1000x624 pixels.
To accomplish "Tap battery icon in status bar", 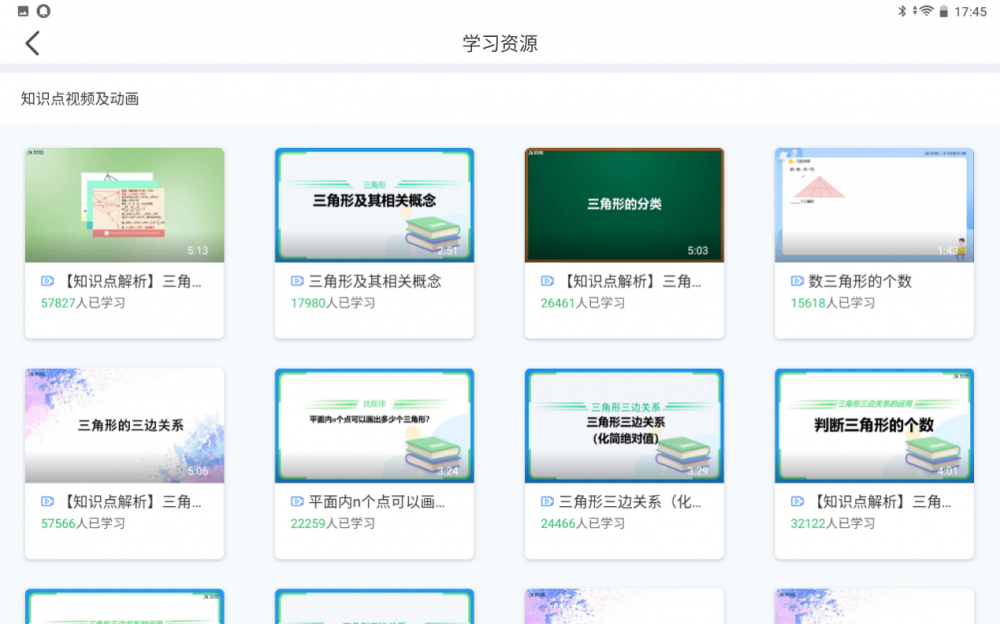I will coord(943,11).
